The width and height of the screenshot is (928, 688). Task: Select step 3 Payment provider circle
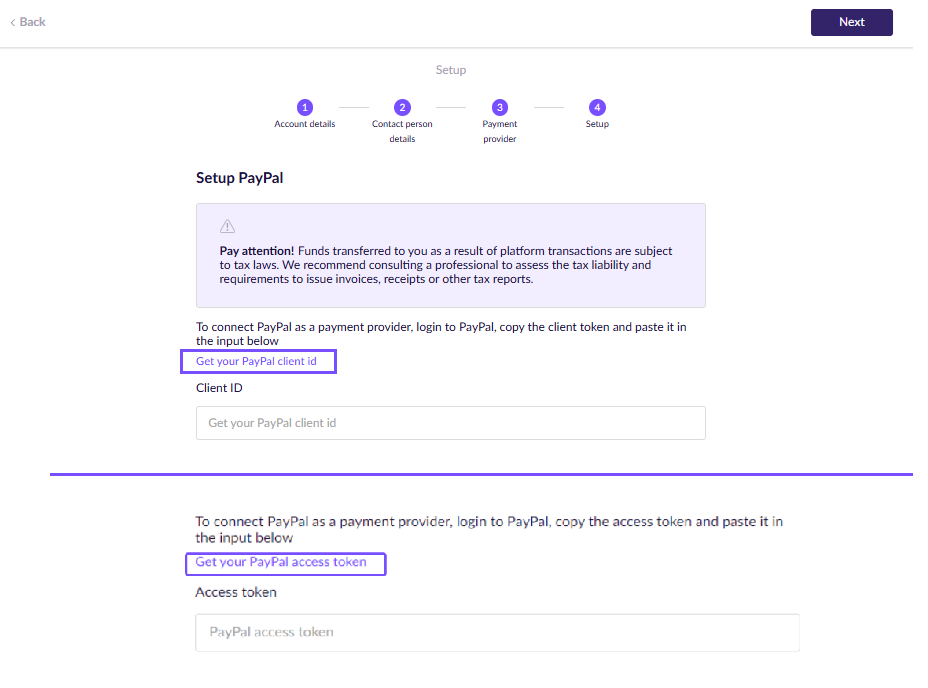pyautogui.click(x=500, y=107)
